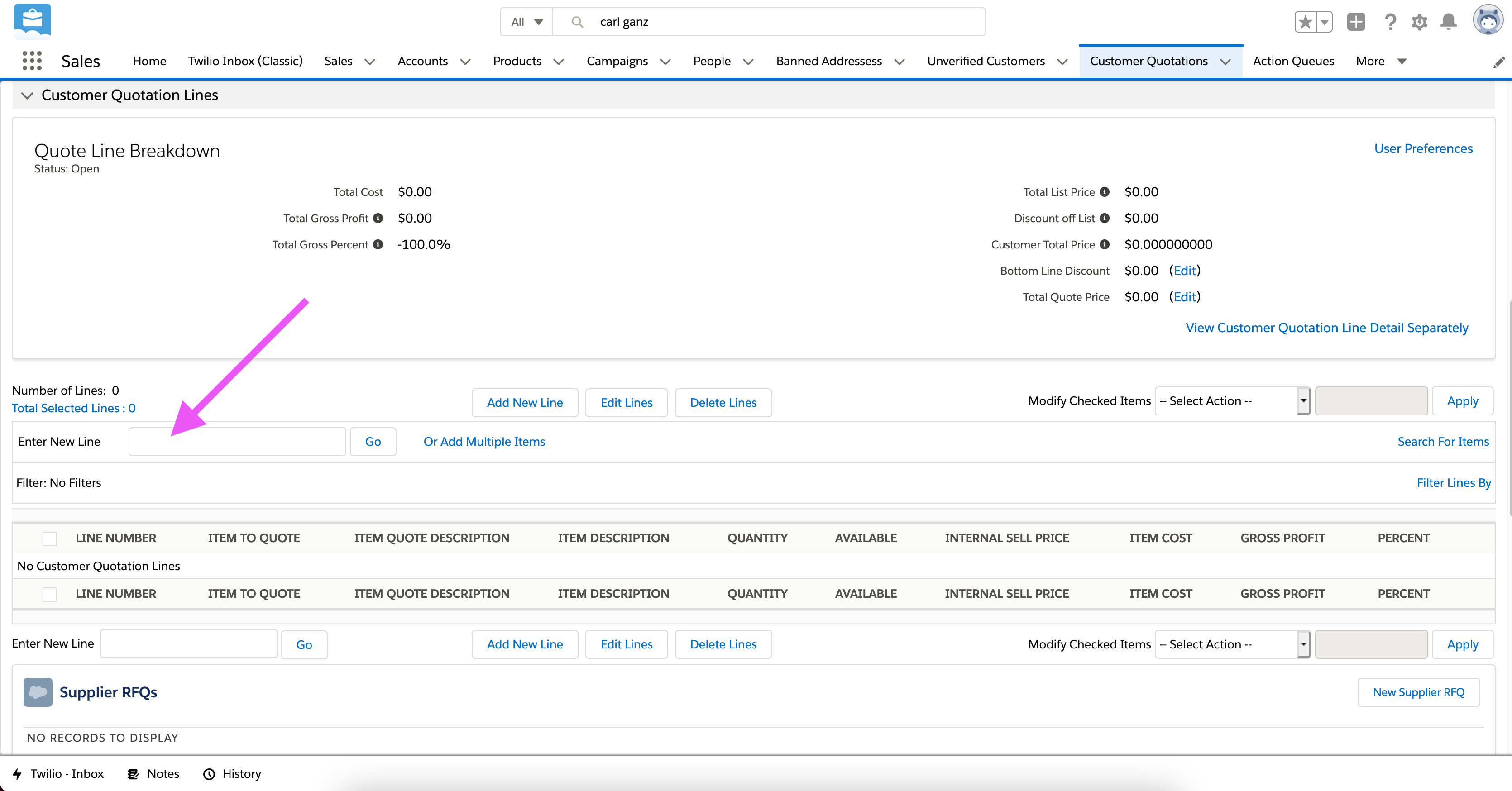Click Total Selected Lines : 0 link
The width and height of the screenshot is (1512, 791).
tap(73, 408)
